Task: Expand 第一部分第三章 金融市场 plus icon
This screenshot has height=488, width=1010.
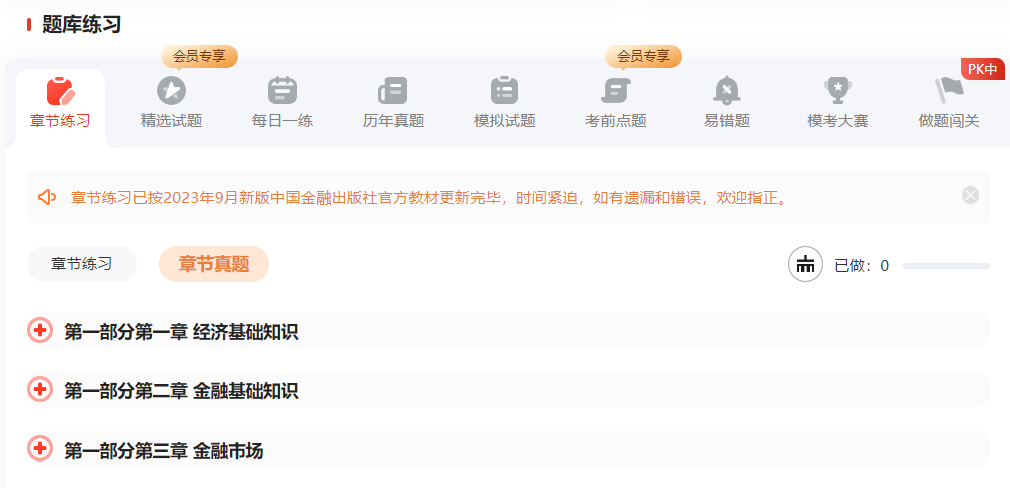Action: tap(40, 449)
